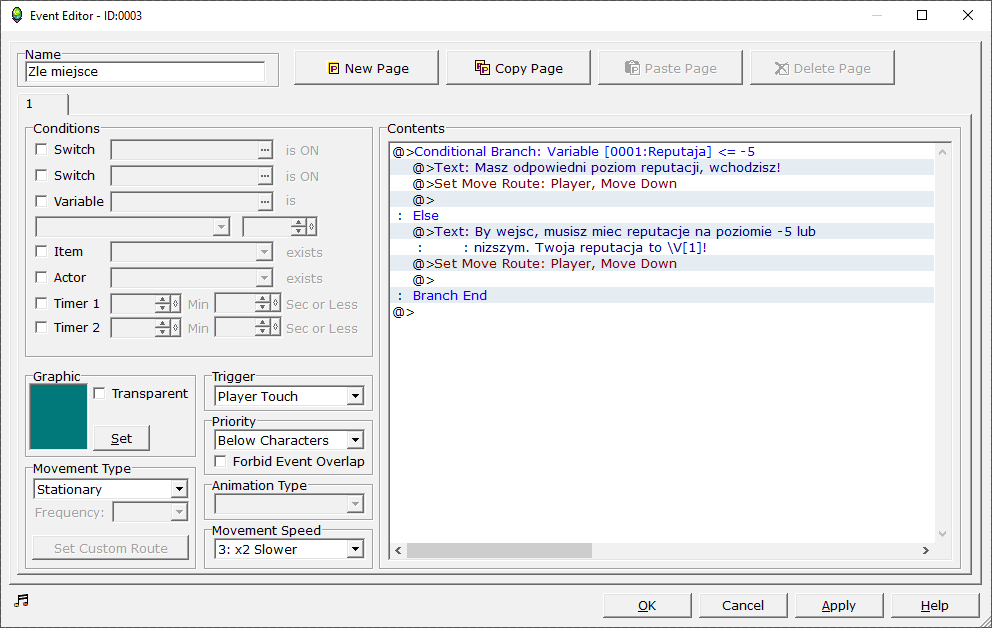Click the Contents scroll left arrow
Screen dimensions: 992x628
click(x=398, y=550)
